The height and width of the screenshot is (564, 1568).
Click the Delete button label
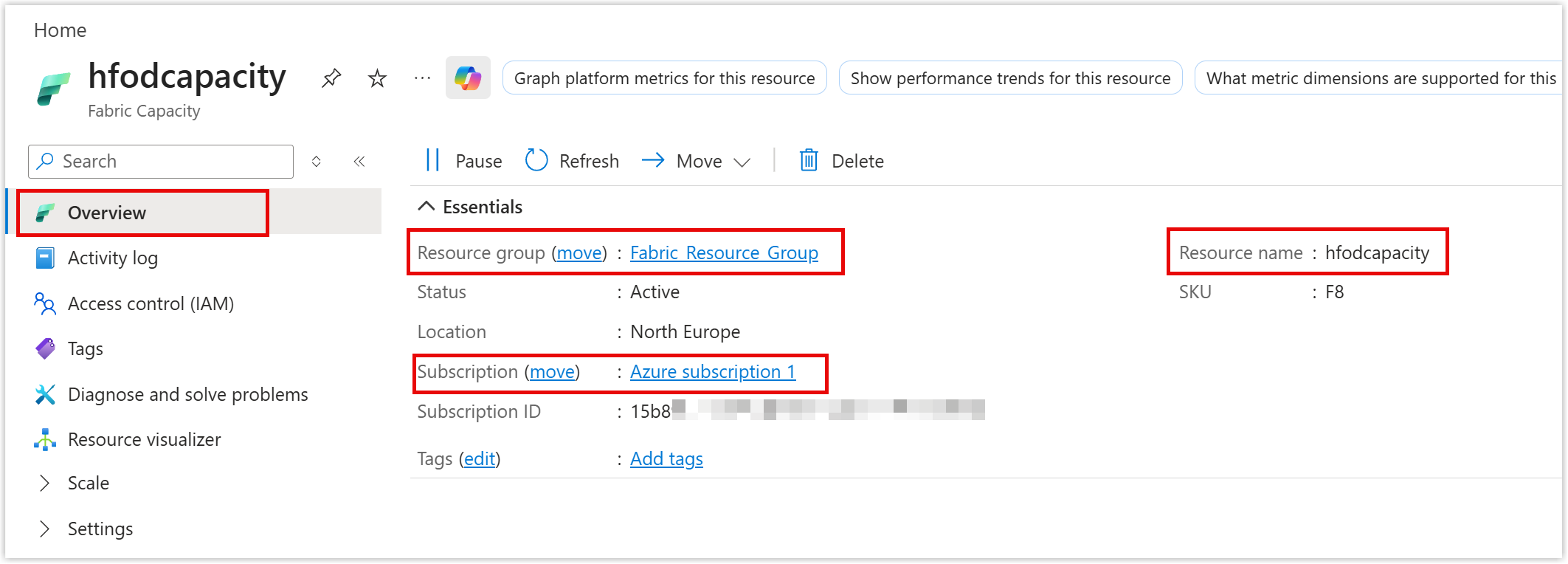(x=857, y=161)
